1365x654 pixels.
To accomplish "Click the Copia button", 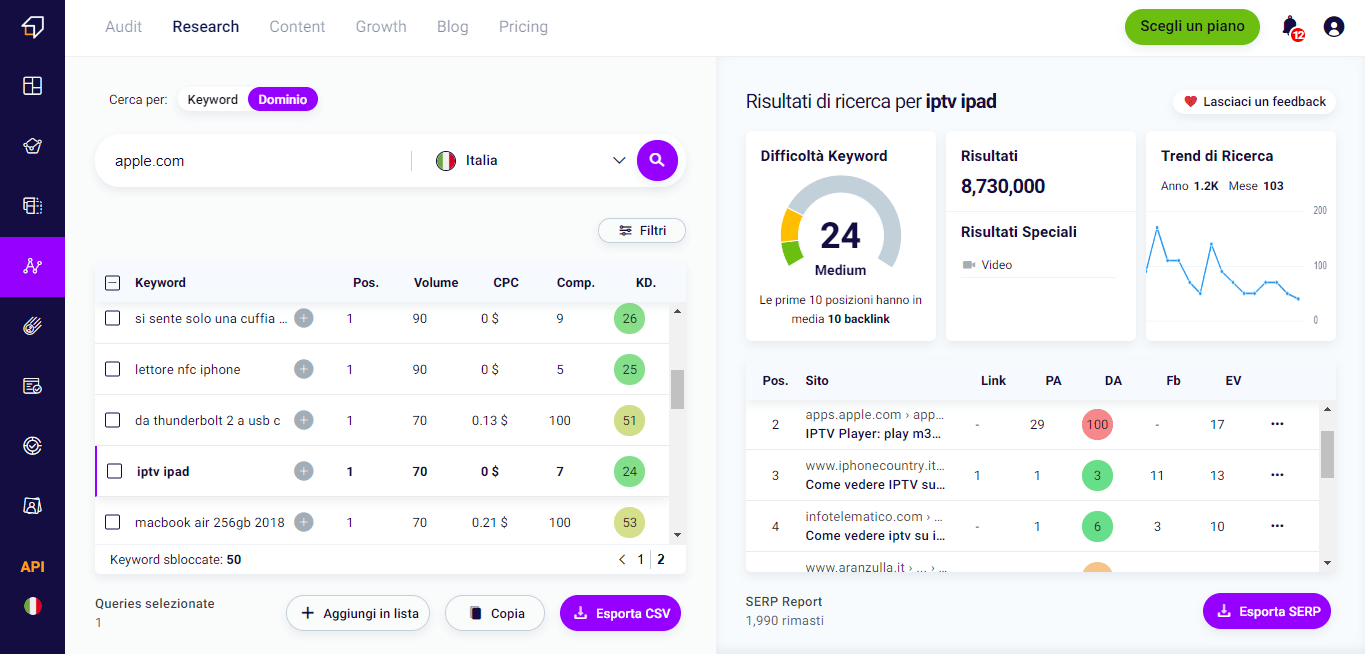I will (x=495, y=614).
